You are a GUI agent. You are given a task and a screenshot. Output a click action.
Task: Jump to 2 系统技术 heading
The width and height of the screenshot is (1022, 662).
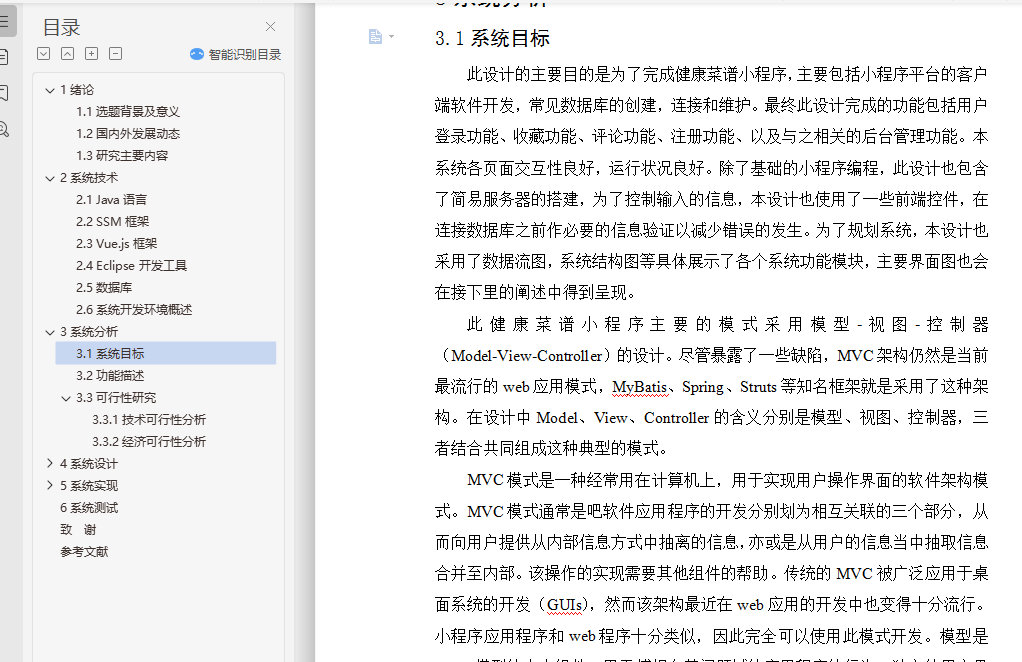pos(89,178)
